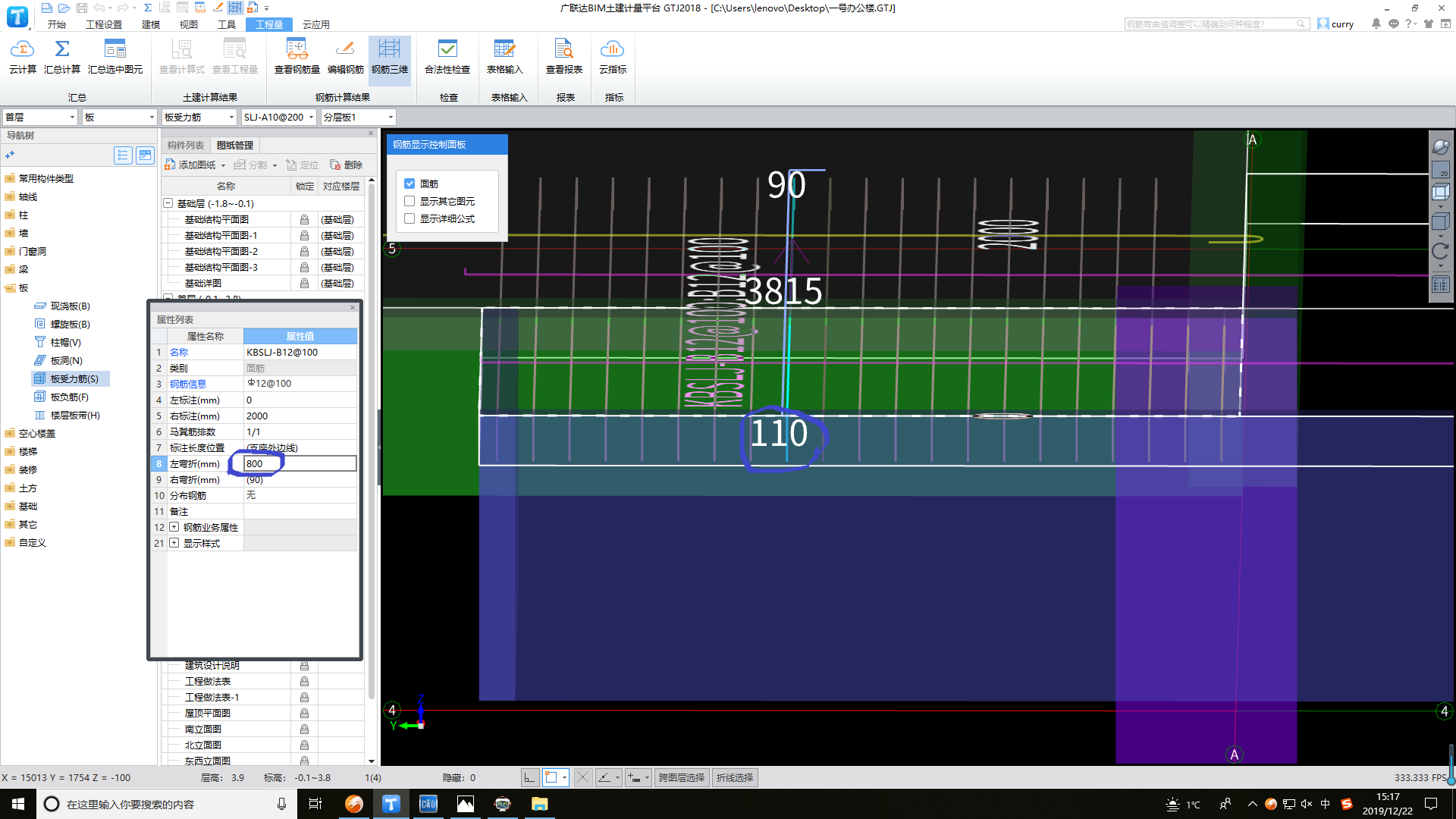Open 查看报表 report viewer

pyautogui.click(x=564, y=57)
